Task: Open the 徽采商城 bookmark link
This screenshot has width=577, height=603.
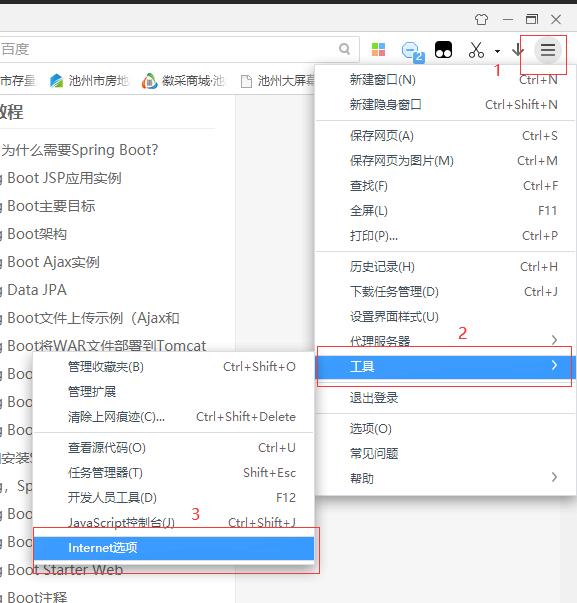Action: pyautogui.click(x=183, y=81)
